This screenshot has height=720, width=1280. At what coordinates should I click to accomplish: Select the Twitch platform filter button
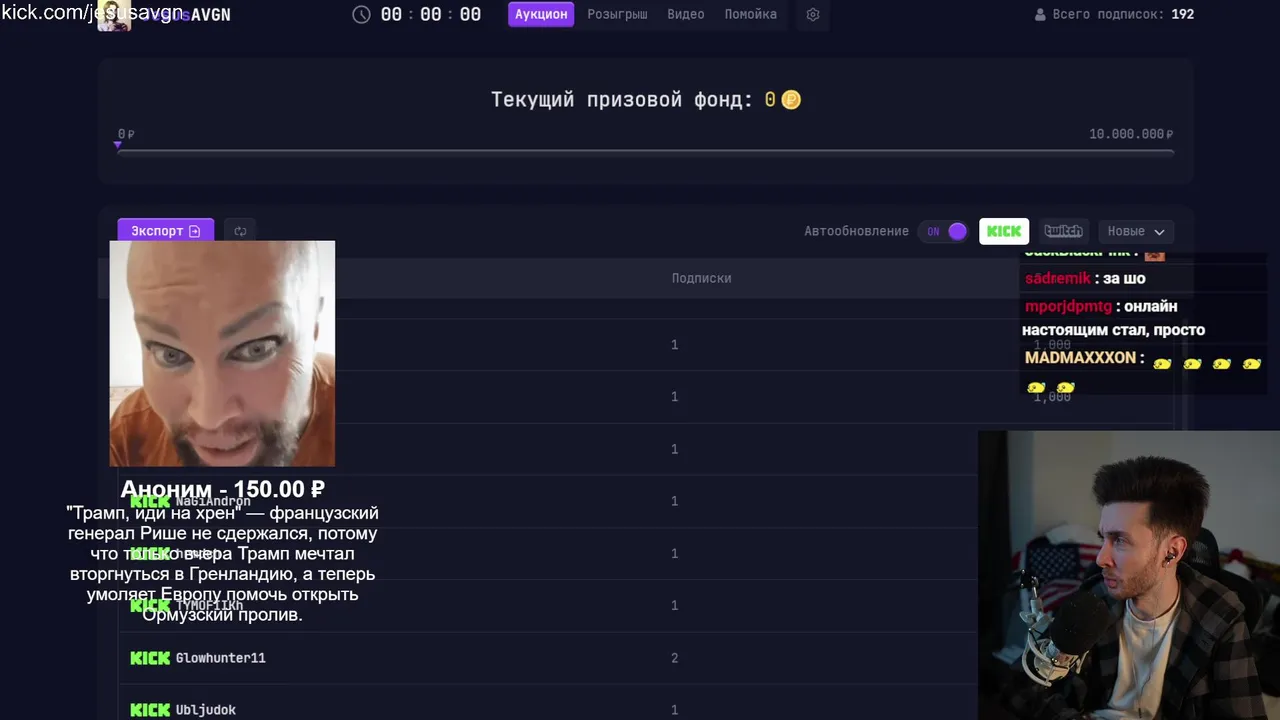click(x=1063, y=231)
